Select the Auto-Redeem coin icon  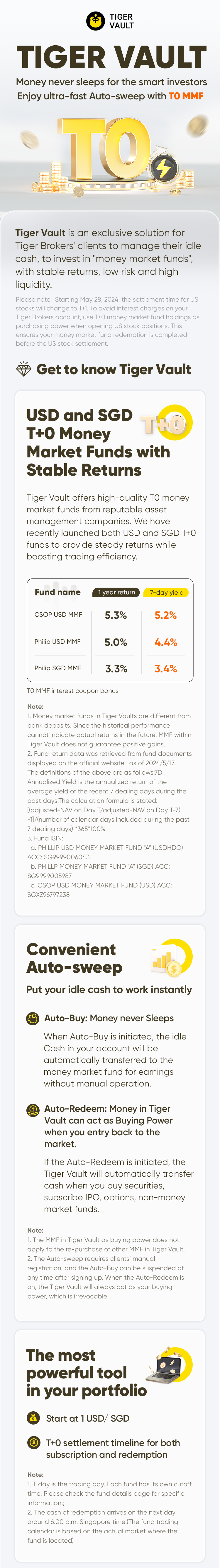[x=33, y=1110]
